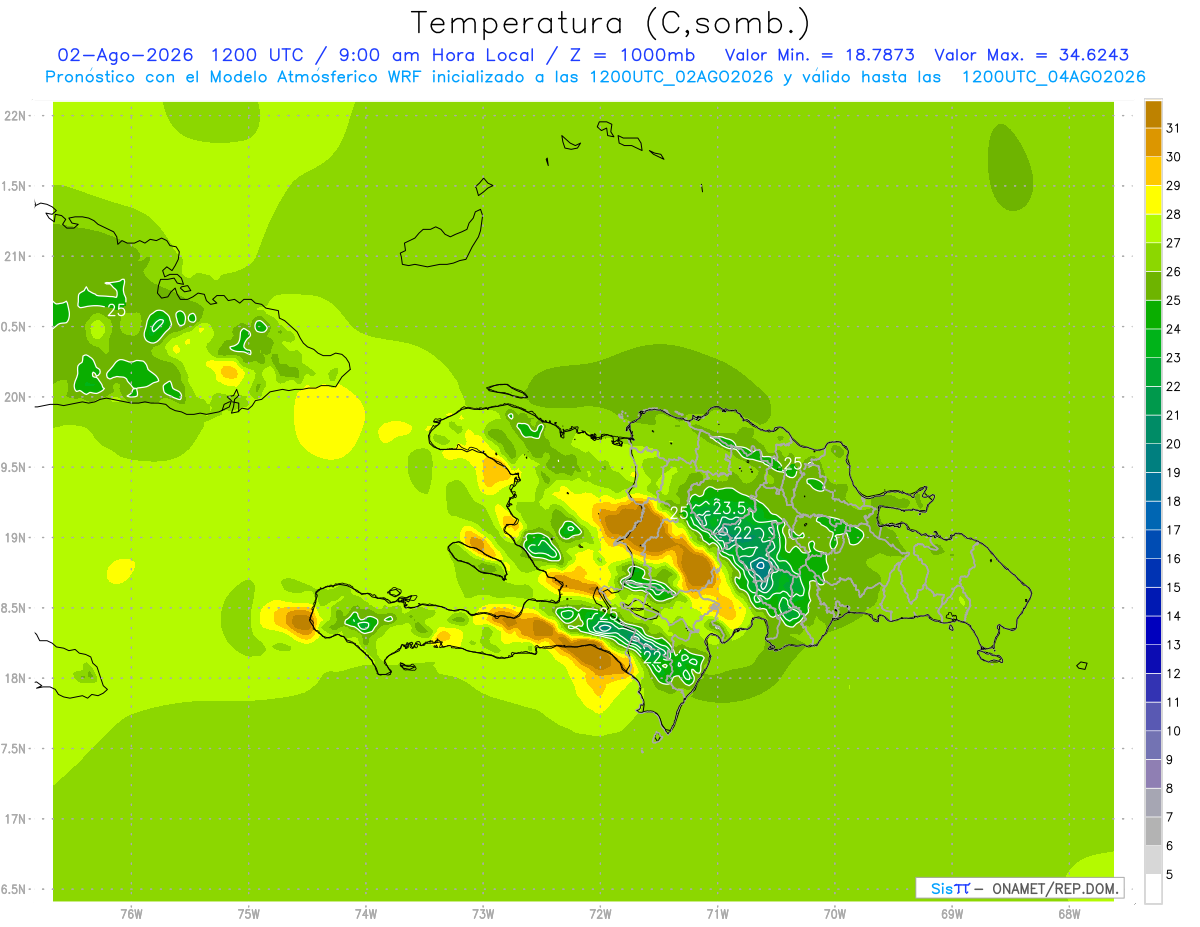Image resolution: width=1200 pixels, height=927 pixels.
Task: Click the "70W" longitude axis label
Action: [x=835, y=913]
